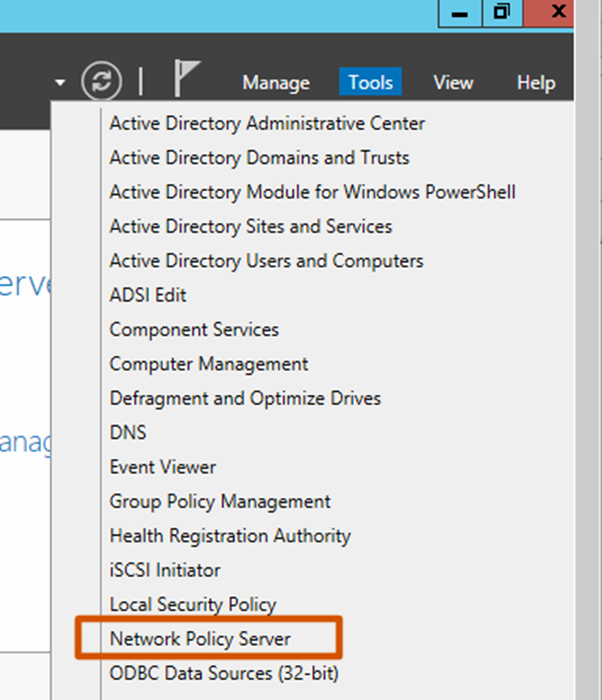Open Active Directory Module for Windows PowerShell
Viewport: 602px width, 700px height.
[312, 192]
